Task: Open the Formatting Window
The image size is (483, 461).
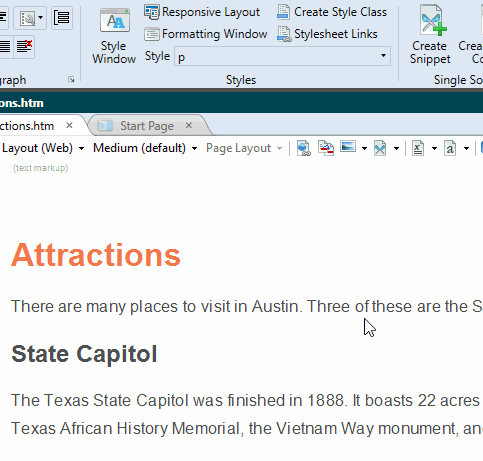Action: click(x=206, y=34)
